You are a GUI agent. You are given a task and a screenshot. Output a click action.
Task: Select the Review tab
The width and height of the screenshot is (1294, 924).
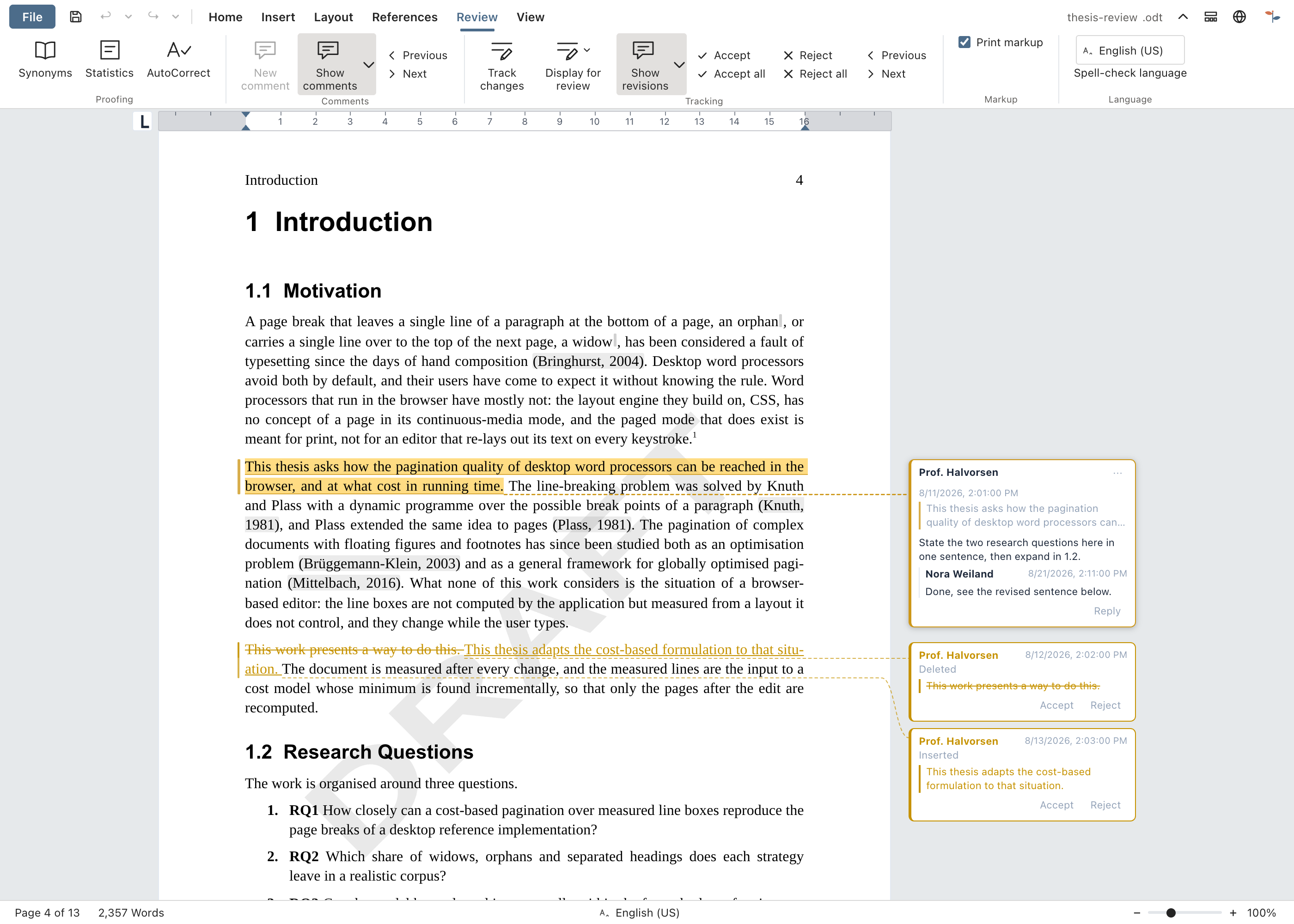coord(477,17)
